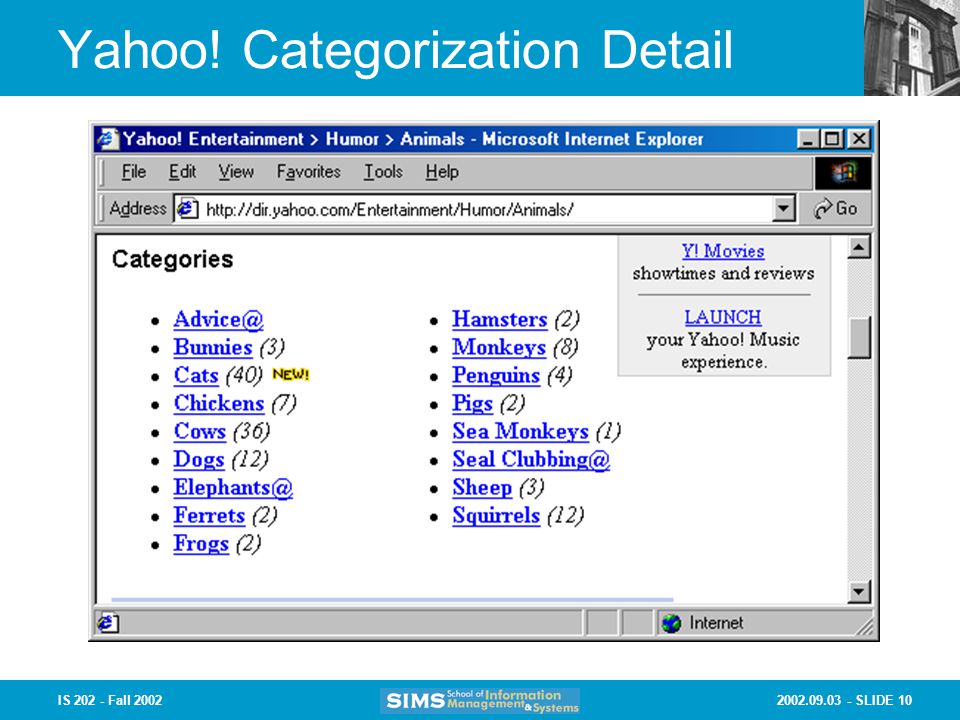Screen dimensions: 960x720
Task: Click the scrollbar up arrow
Action: pos(859,247)
